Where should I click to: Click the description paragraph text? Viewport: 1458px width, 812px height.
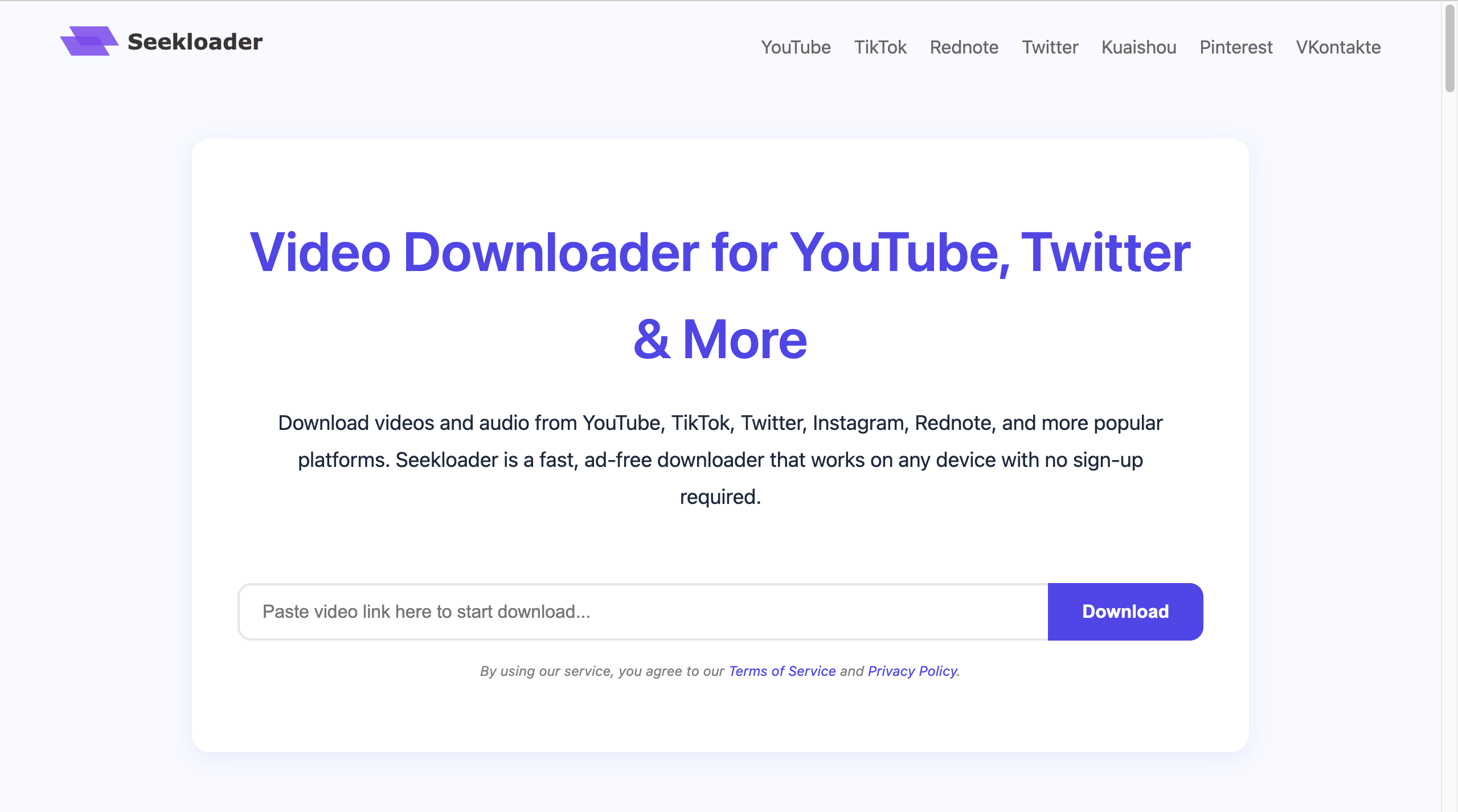tap(720, 460)
